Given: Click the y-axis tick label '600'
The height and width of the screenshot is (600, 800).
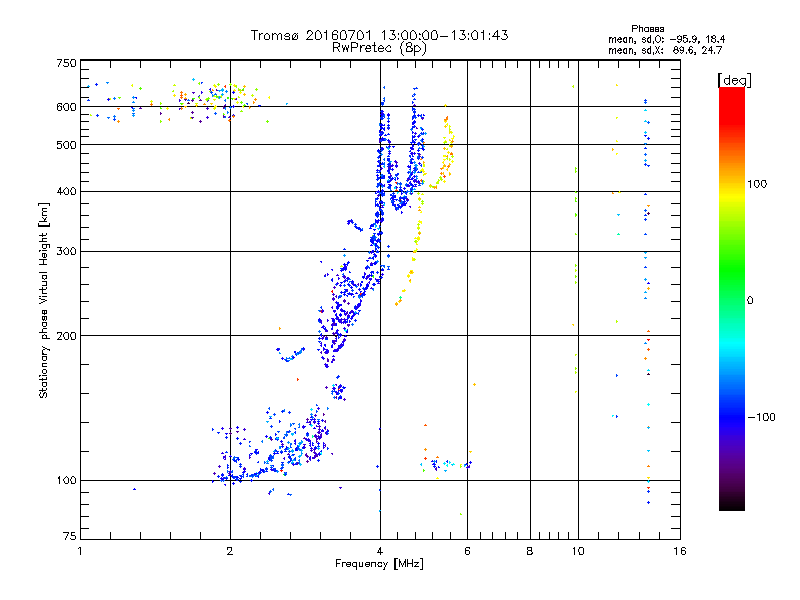Looking at the screenshot, I should click(66, 107).
